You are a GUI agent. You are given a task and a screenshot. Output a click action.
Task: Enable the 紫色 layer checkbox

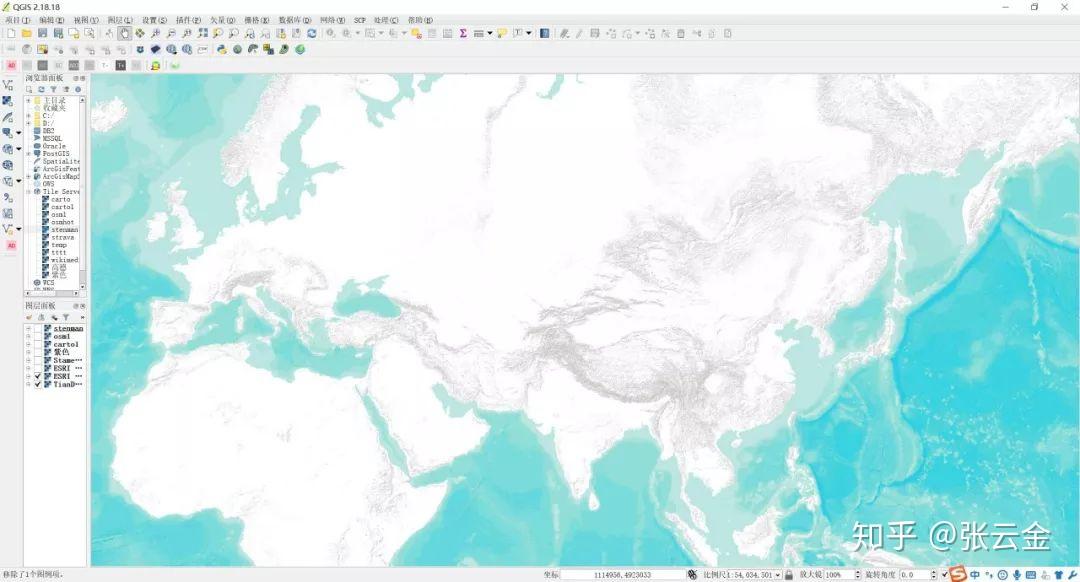[39, 353]
